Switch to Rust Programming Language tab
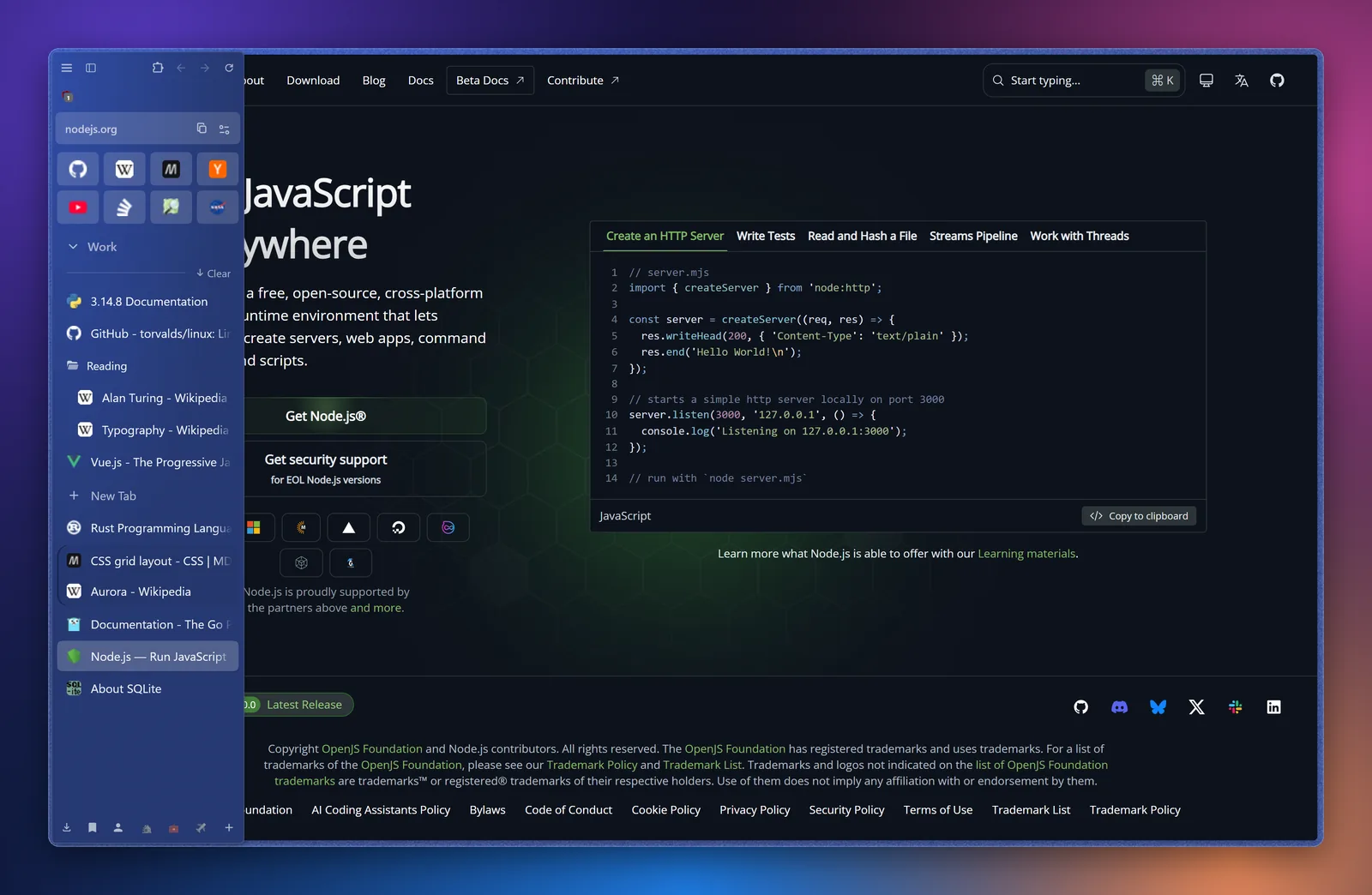 (x=147, y=528)
